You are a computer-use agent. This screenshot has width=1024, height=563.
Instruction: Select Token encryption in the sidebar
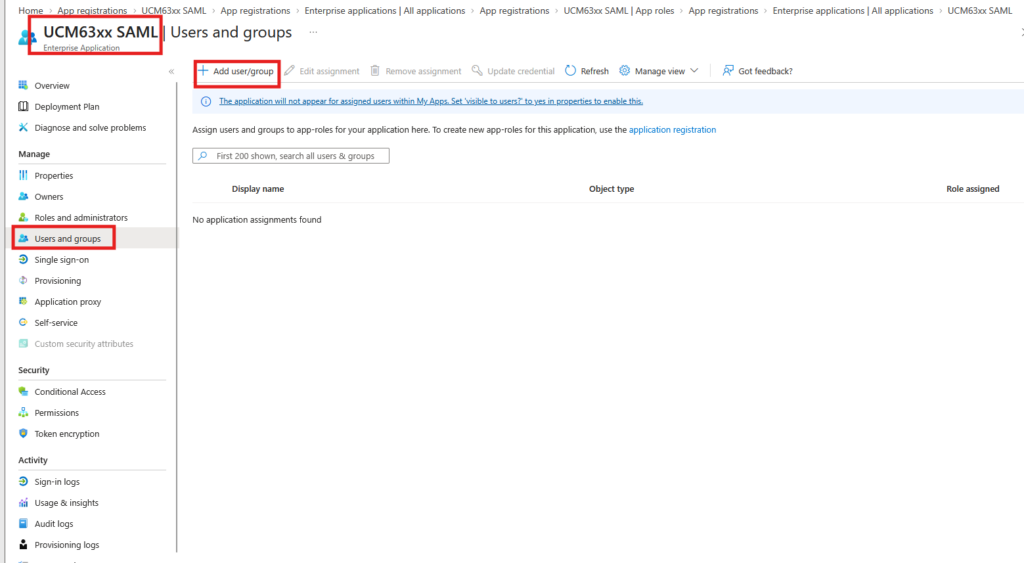(x=67, y=434)
